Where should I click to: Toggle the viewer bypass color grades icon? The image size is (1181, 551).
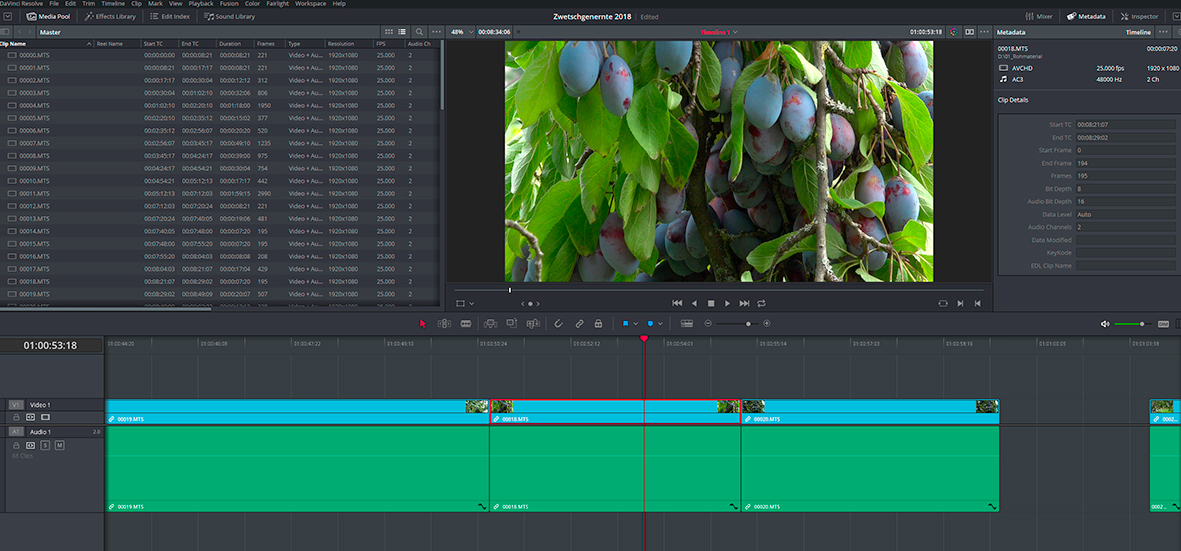point(954,32)
